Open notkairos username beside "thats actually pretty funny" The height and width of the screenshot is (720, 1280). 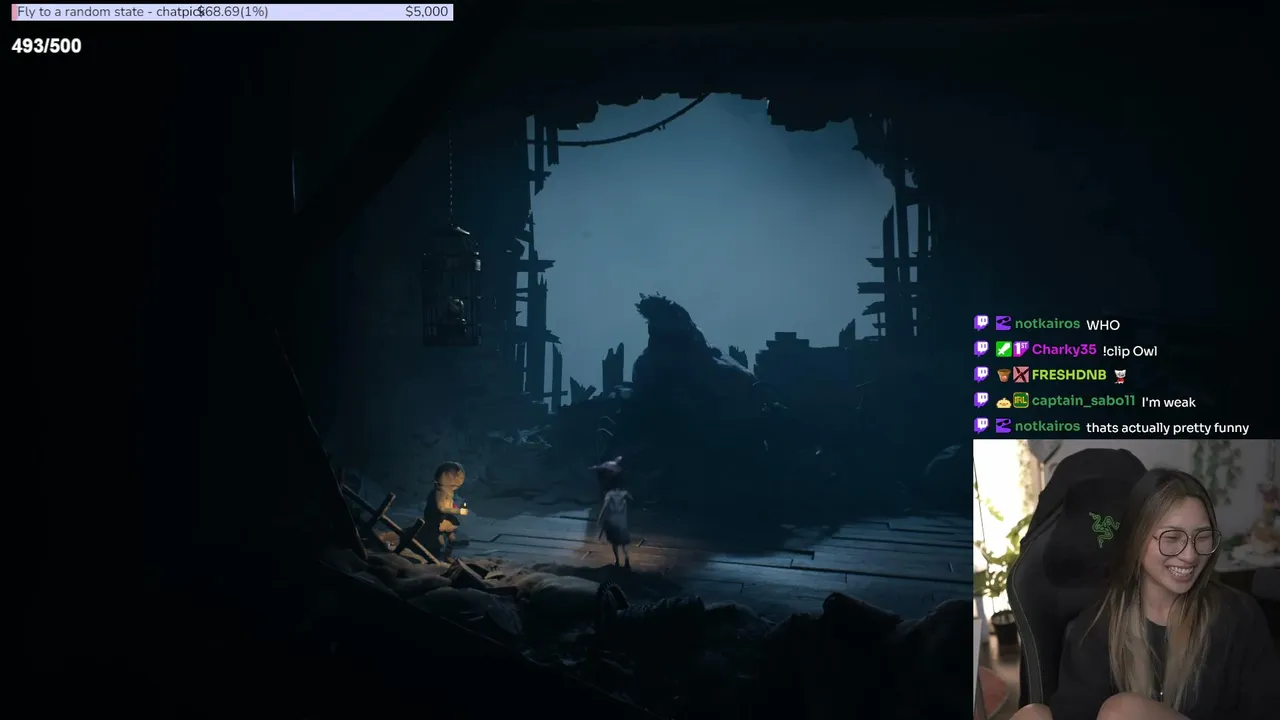1047,426
